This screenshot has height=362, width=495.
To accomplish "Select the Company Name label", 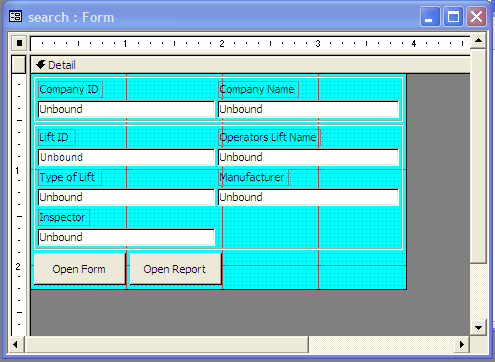I will [x=258, y=89].
